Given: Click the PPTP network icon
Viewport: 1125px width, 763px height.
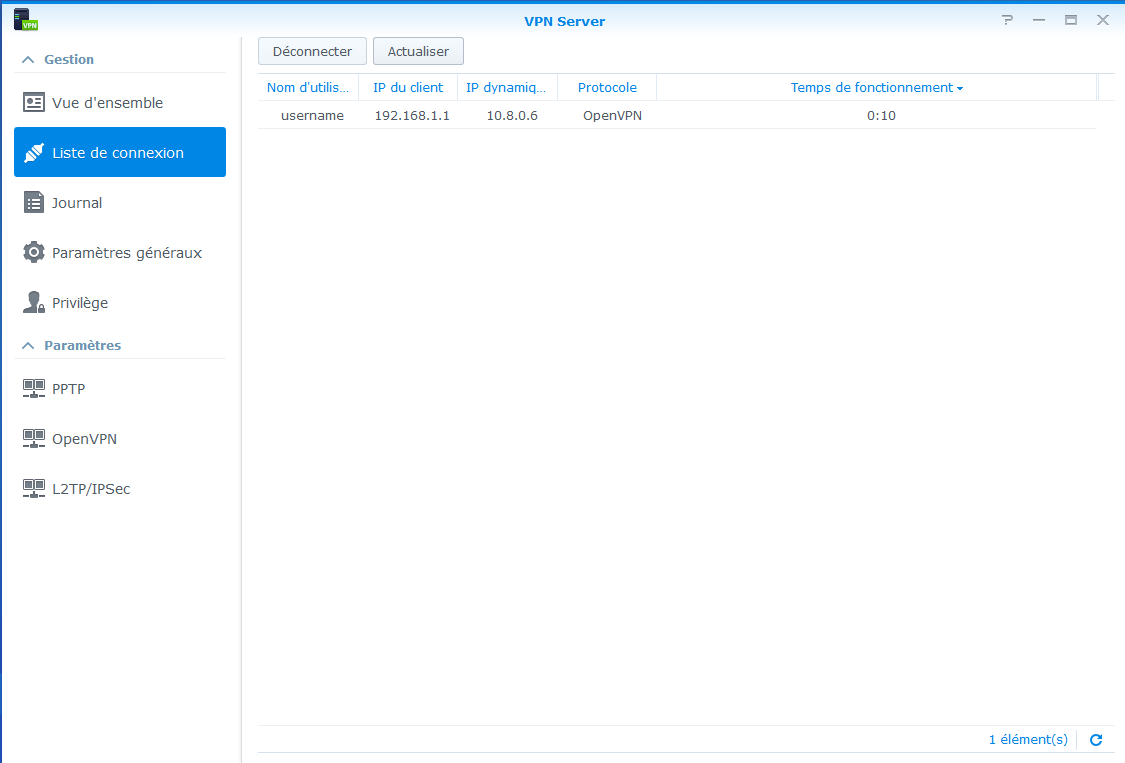Looking at the screenshot, I should coord(34,389).
